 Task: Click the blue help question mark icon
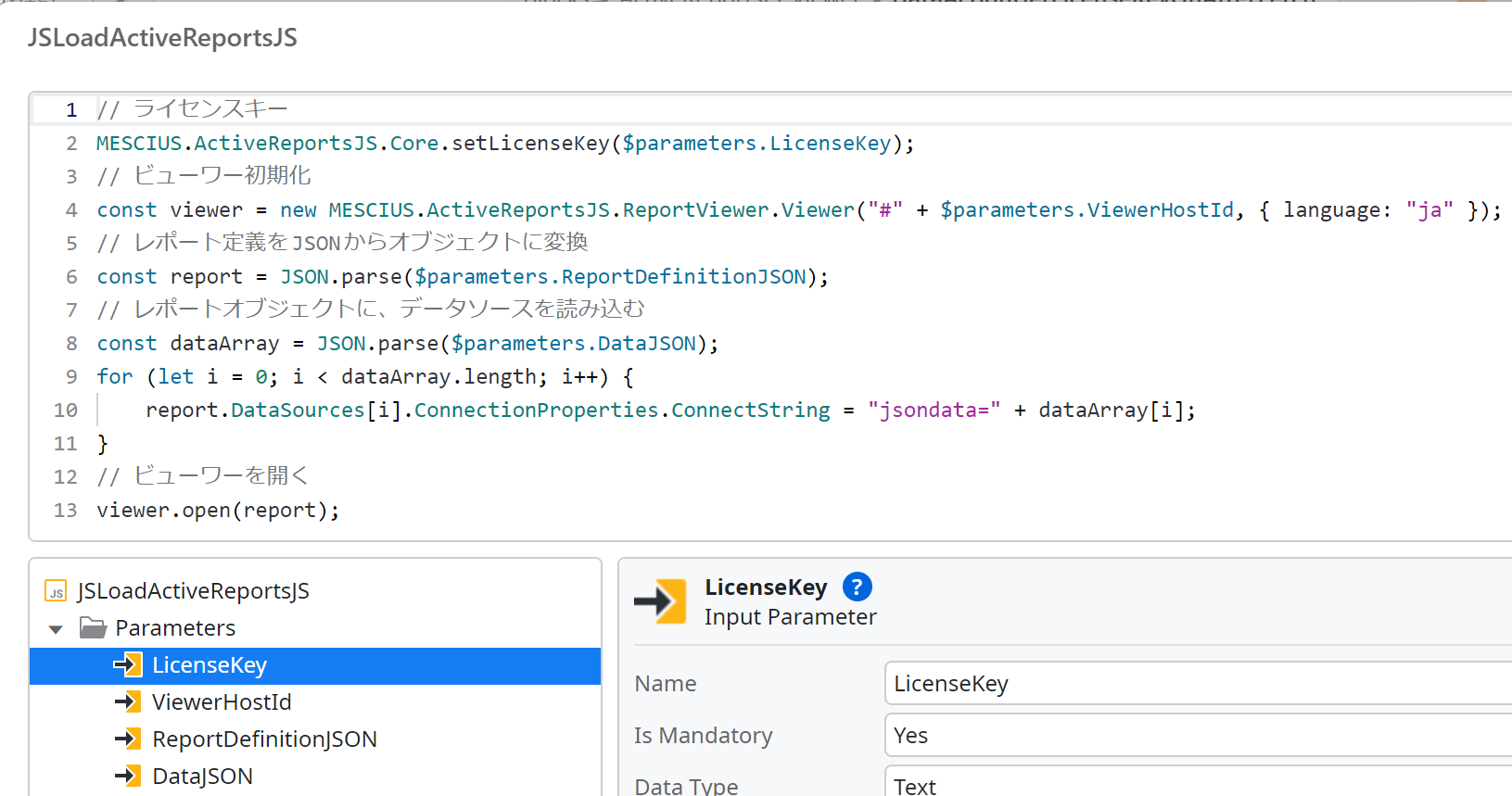click(x=857, y=587)
